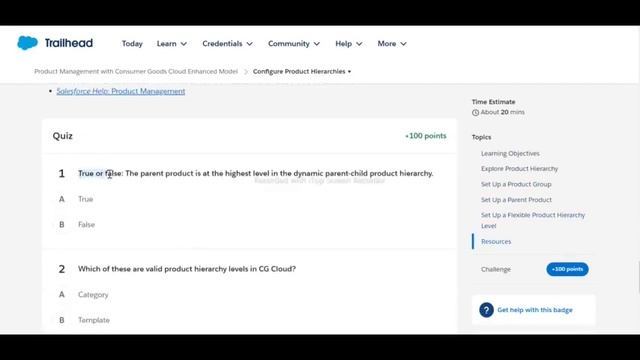
Task: Open the Today menu item
Action: click(132, 44)
